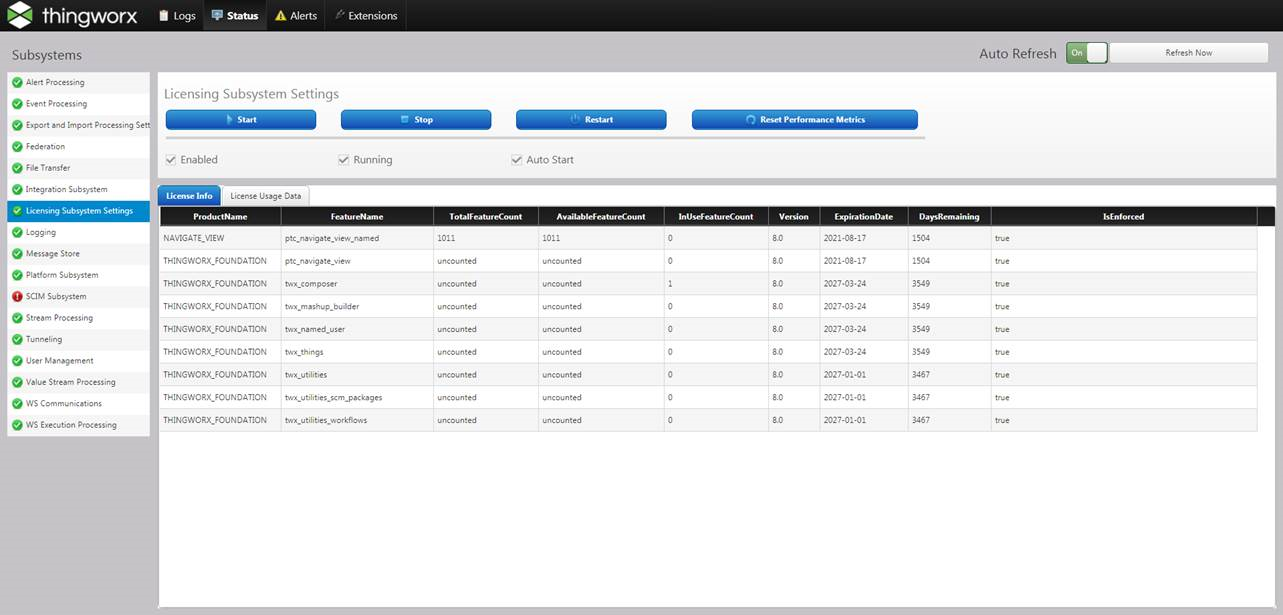Switch to the License Usage Data tab
The width and height of the screenshot is (1283, 615).
tap(266, 196)
